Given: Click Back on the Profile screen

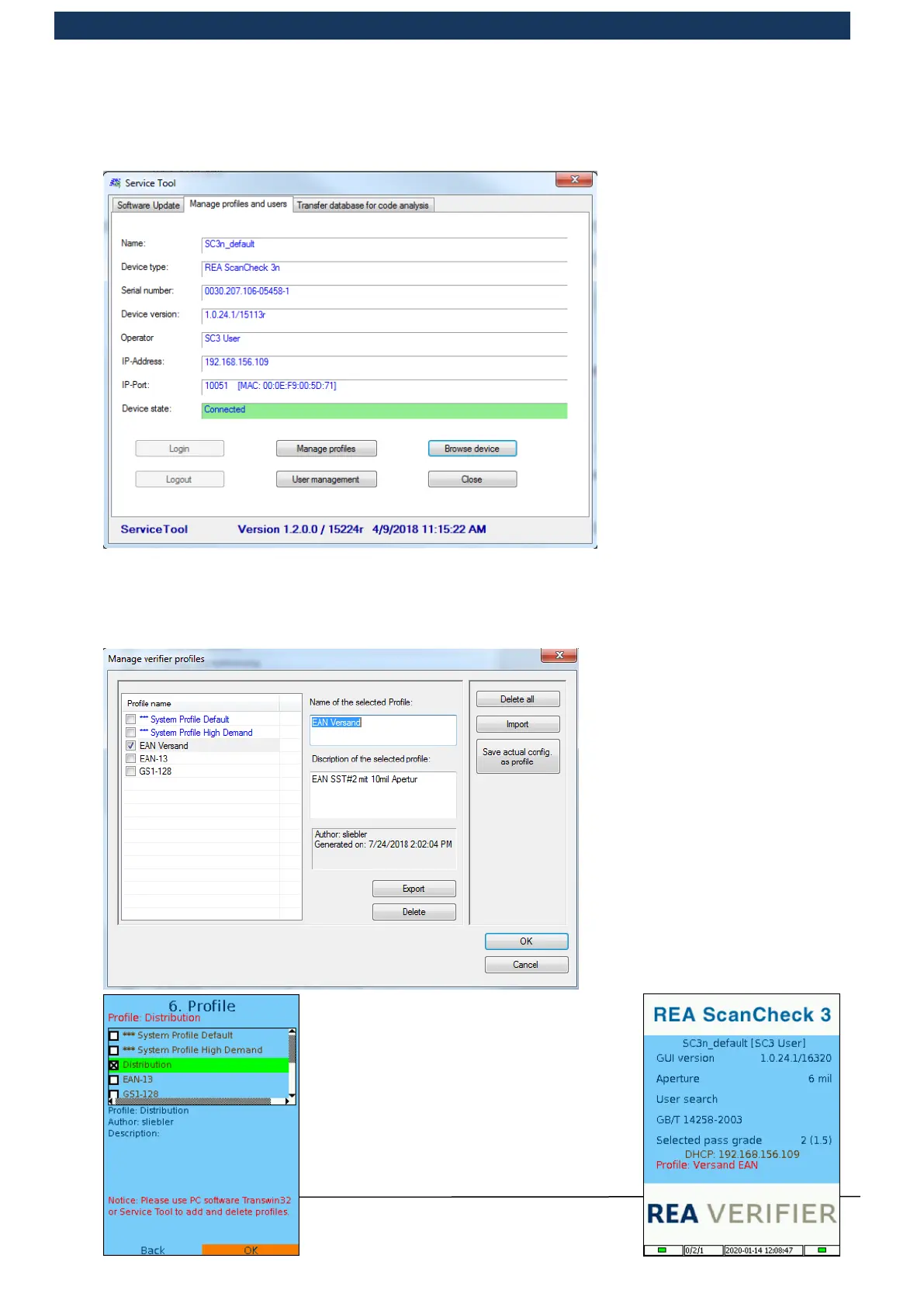Looking at the screenshot, I should click(x=153, y=1250).
